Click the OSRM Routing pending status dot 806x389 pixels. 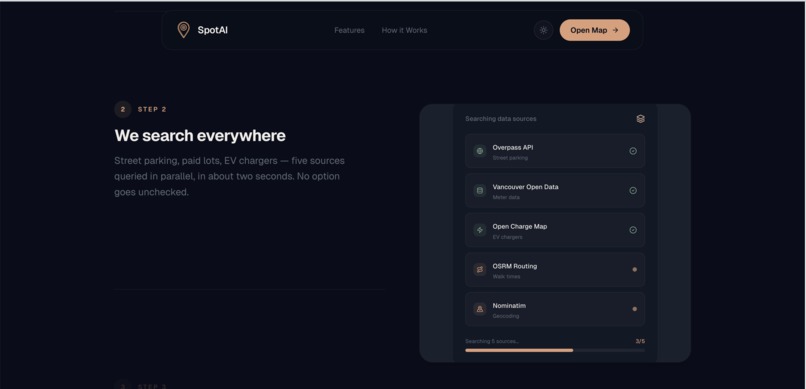[634, 269]
